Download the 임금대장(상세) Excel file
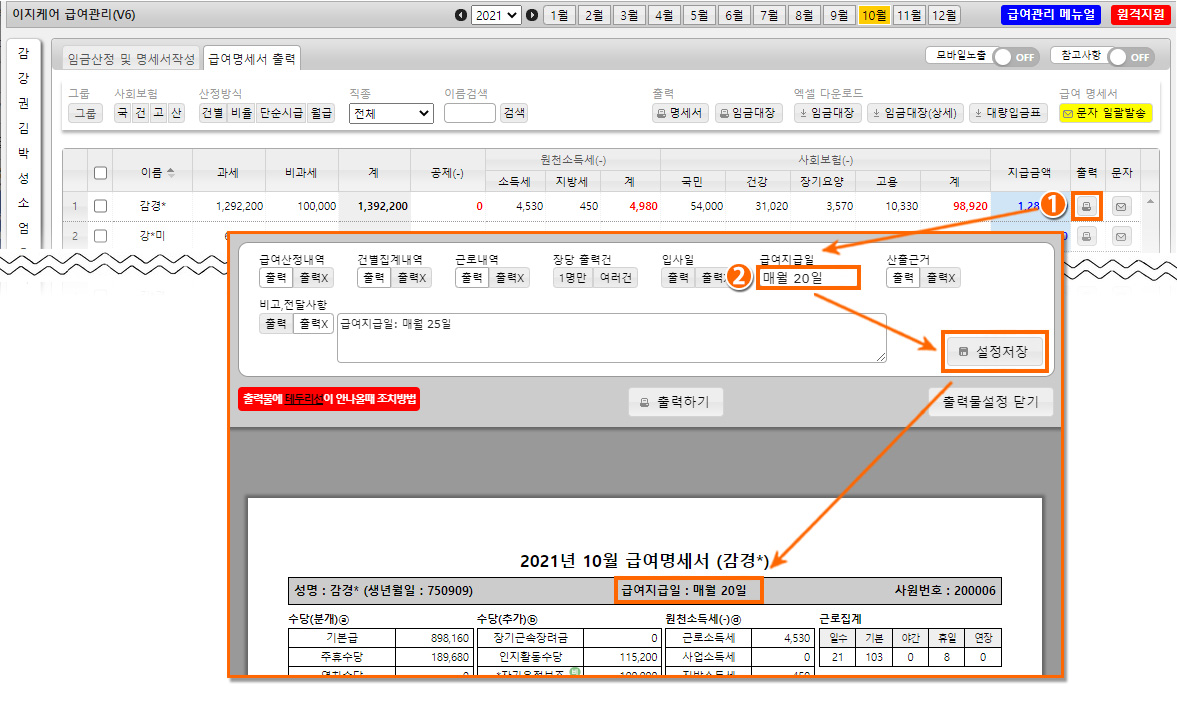Viewport: 1177px width, 704px height. coord(915,113)
